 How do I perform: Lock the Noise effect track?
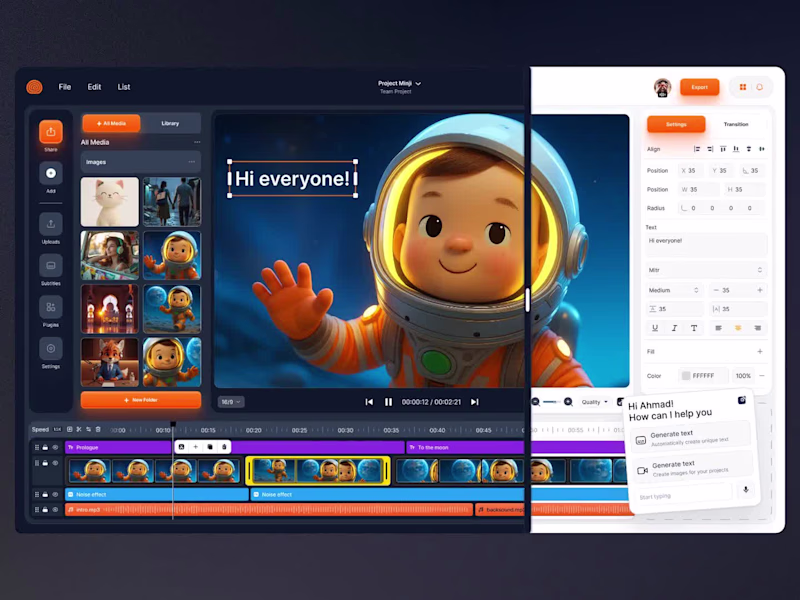(44, 493)
